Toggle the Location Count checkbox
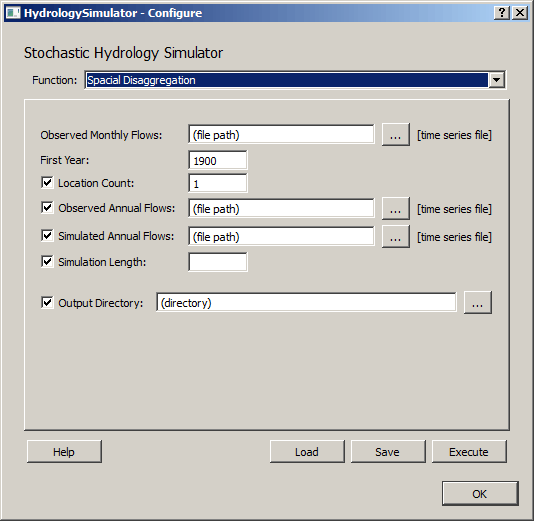534x521 pixels. pos(47,183)
